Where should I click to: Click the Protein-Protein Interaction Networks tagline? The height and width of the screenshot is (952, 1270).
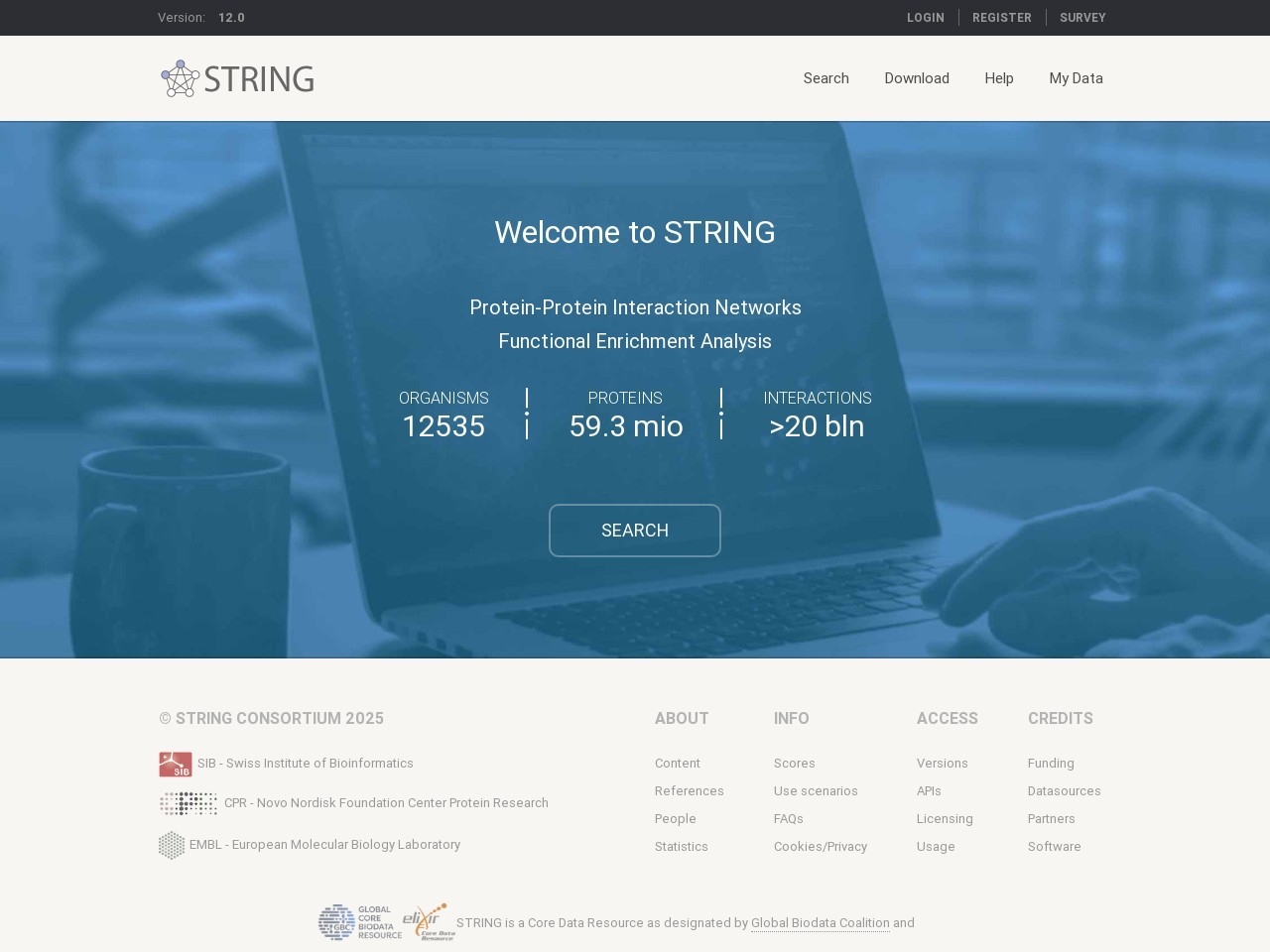click(635, 307)
